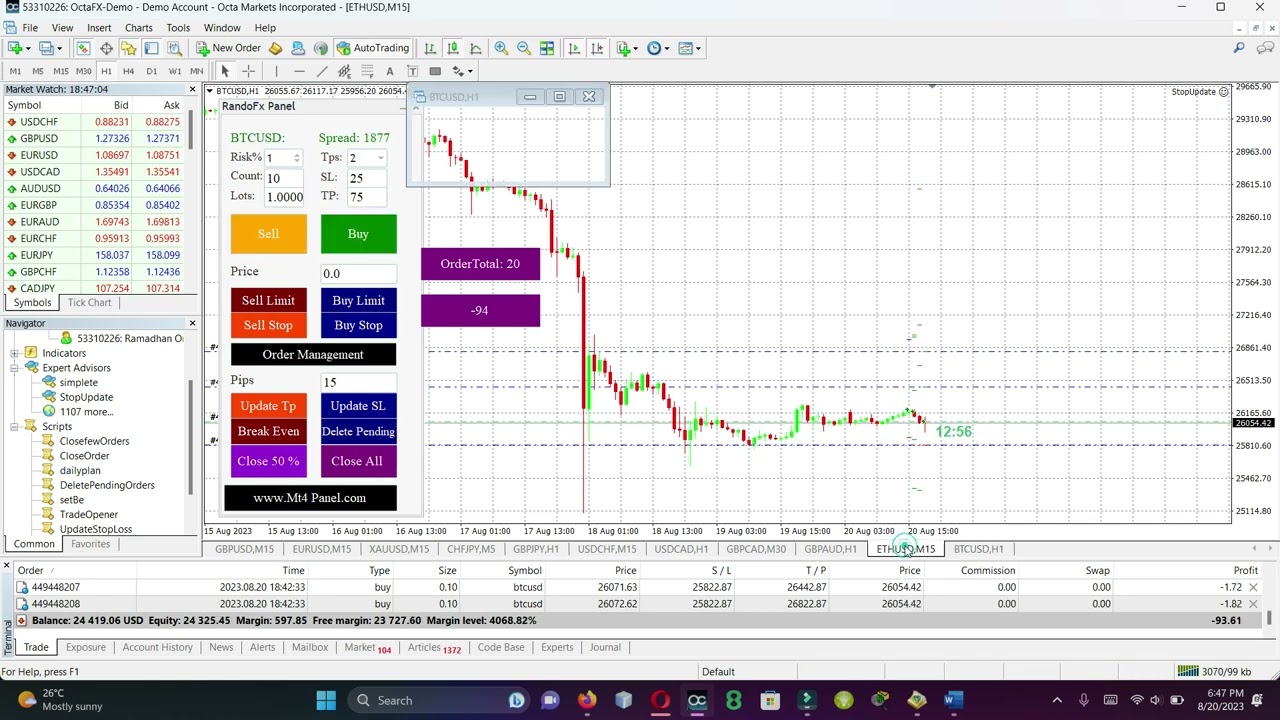Screen dimensions: 1280x720
Task: Expand the Indicators tree node
Action: [x=15, y=353]
